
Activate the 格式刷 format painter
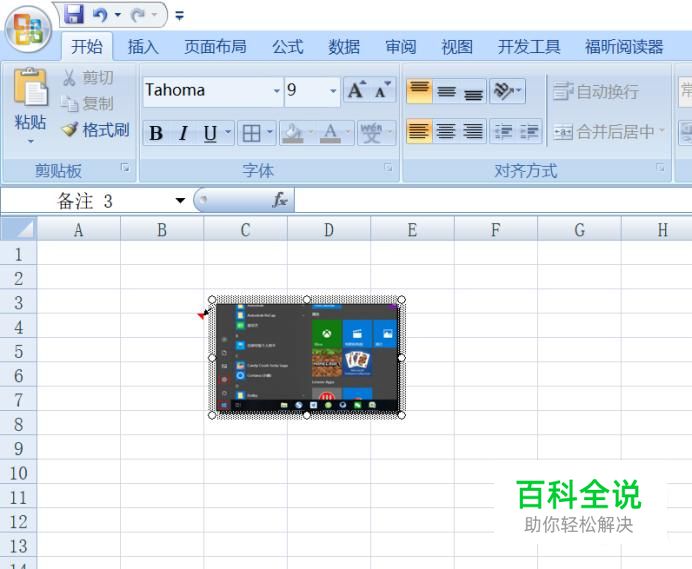(95, 130)
